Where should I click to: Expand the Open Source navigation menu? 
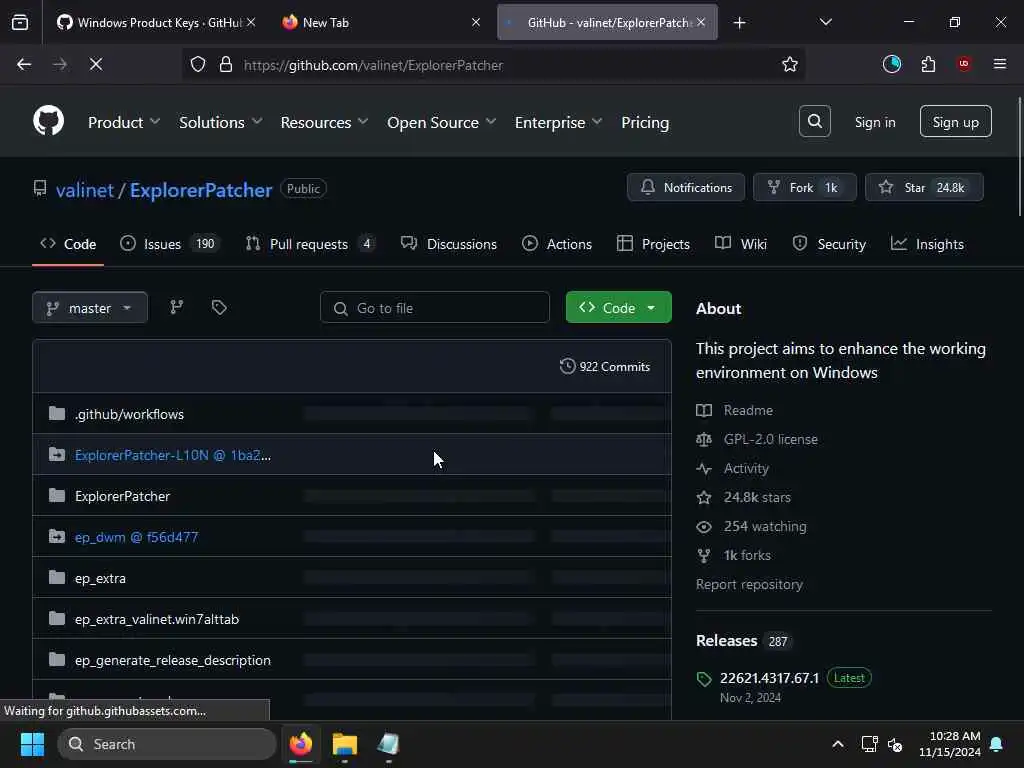tap(441, 122)
